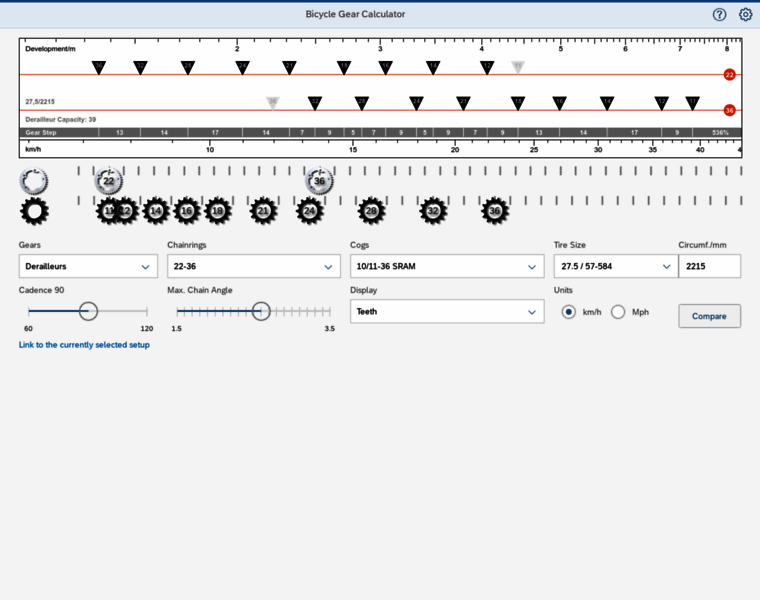Open link to currently selected setup
Screen dimensions: 760x600
click(x=84, y=345)
